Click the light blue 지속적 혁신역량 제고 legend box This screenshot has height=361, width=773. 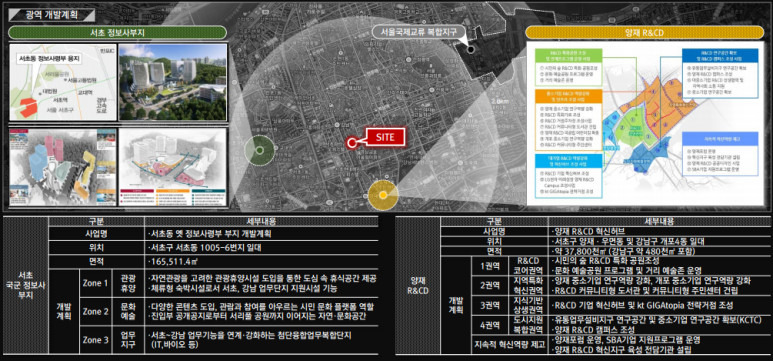[720, 153]
